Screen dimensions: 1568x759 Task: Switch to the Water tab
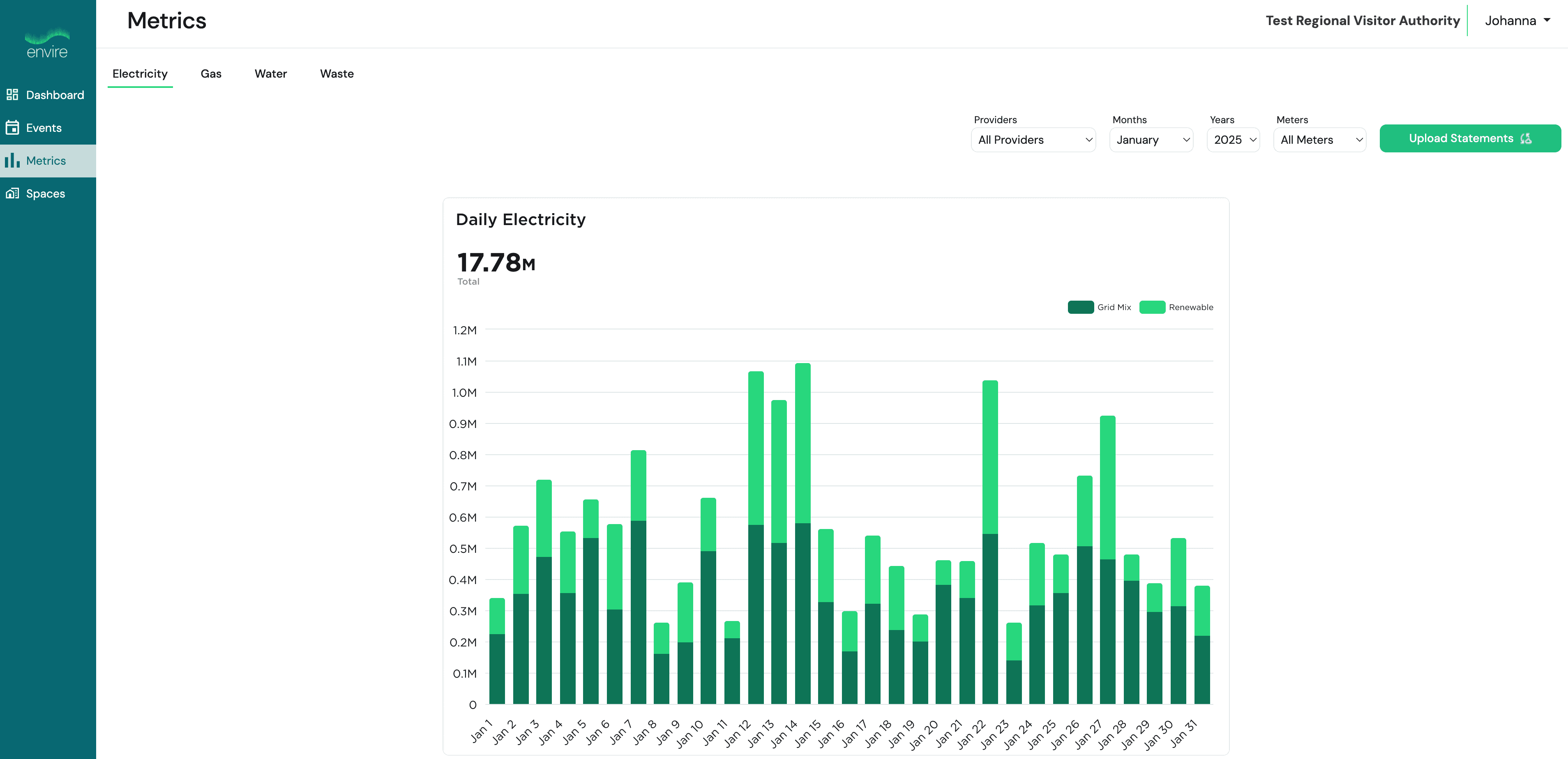coord(270,74)
